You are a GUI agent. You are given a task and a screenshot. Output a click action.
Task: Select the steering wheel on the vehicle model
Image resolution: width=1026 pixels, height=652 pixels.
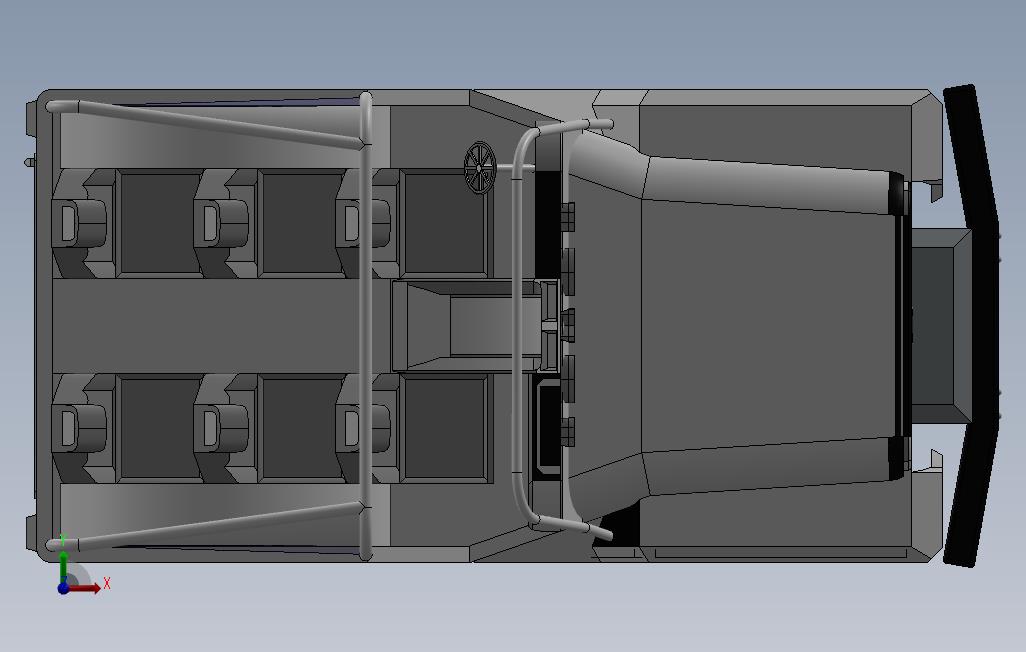480,168
